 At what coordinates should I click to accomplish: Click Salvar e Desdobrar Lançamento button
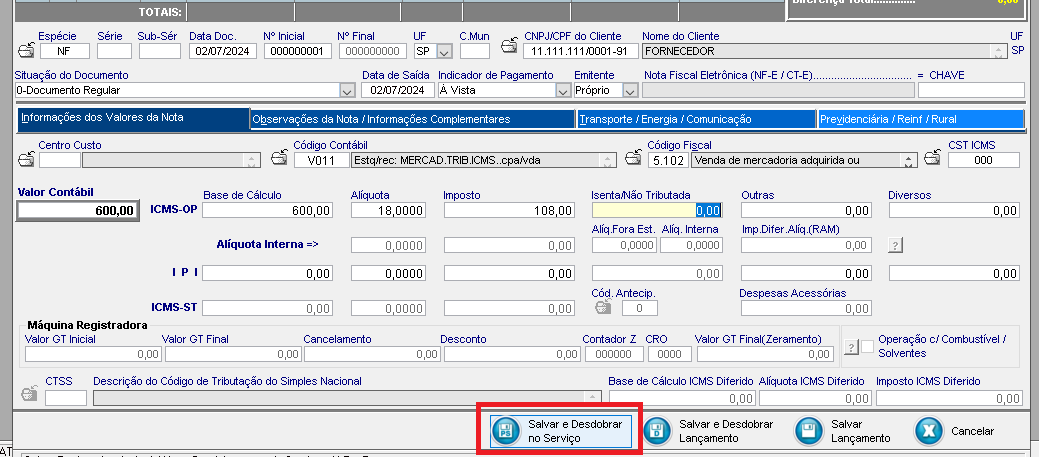(710, 431)
